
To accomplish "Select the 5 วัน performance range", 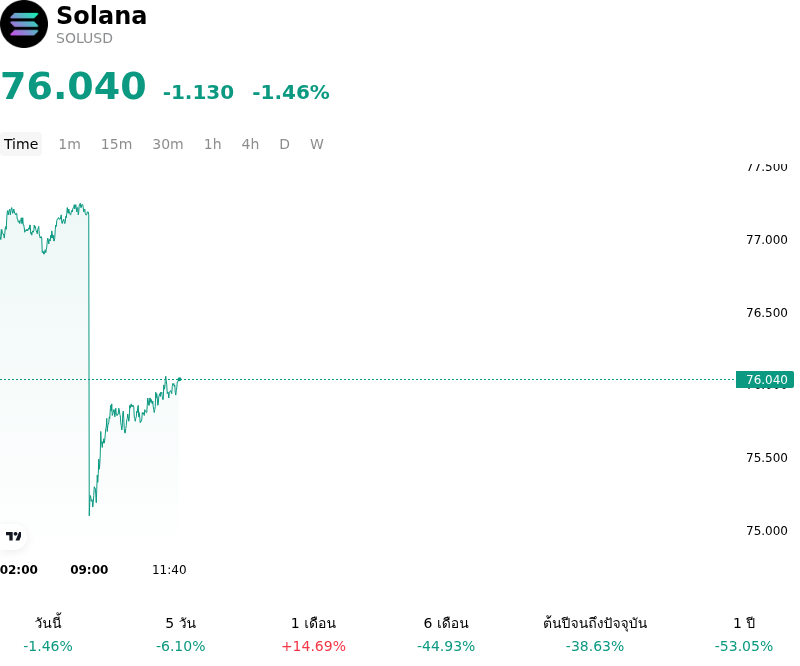I will [x=181, y=634].
